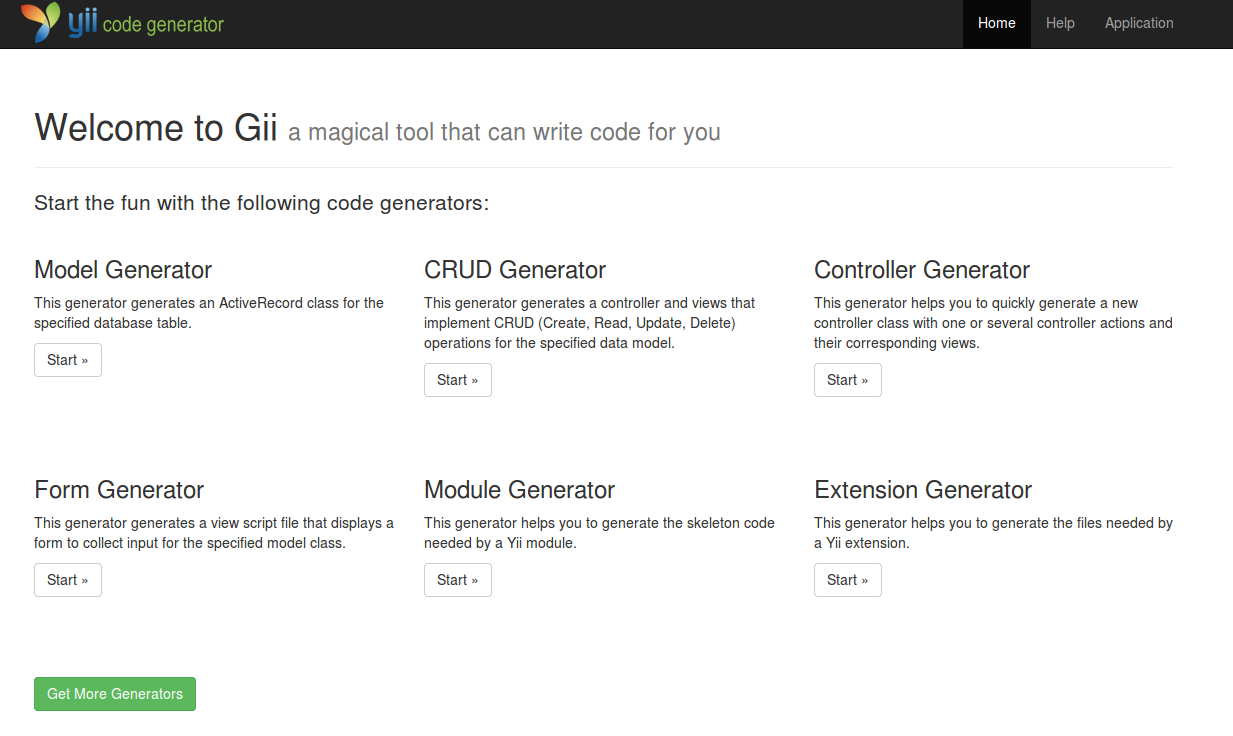Click the Controller Generator heading
This screenshot has width=1233, height=736.
tap(922, 270)
